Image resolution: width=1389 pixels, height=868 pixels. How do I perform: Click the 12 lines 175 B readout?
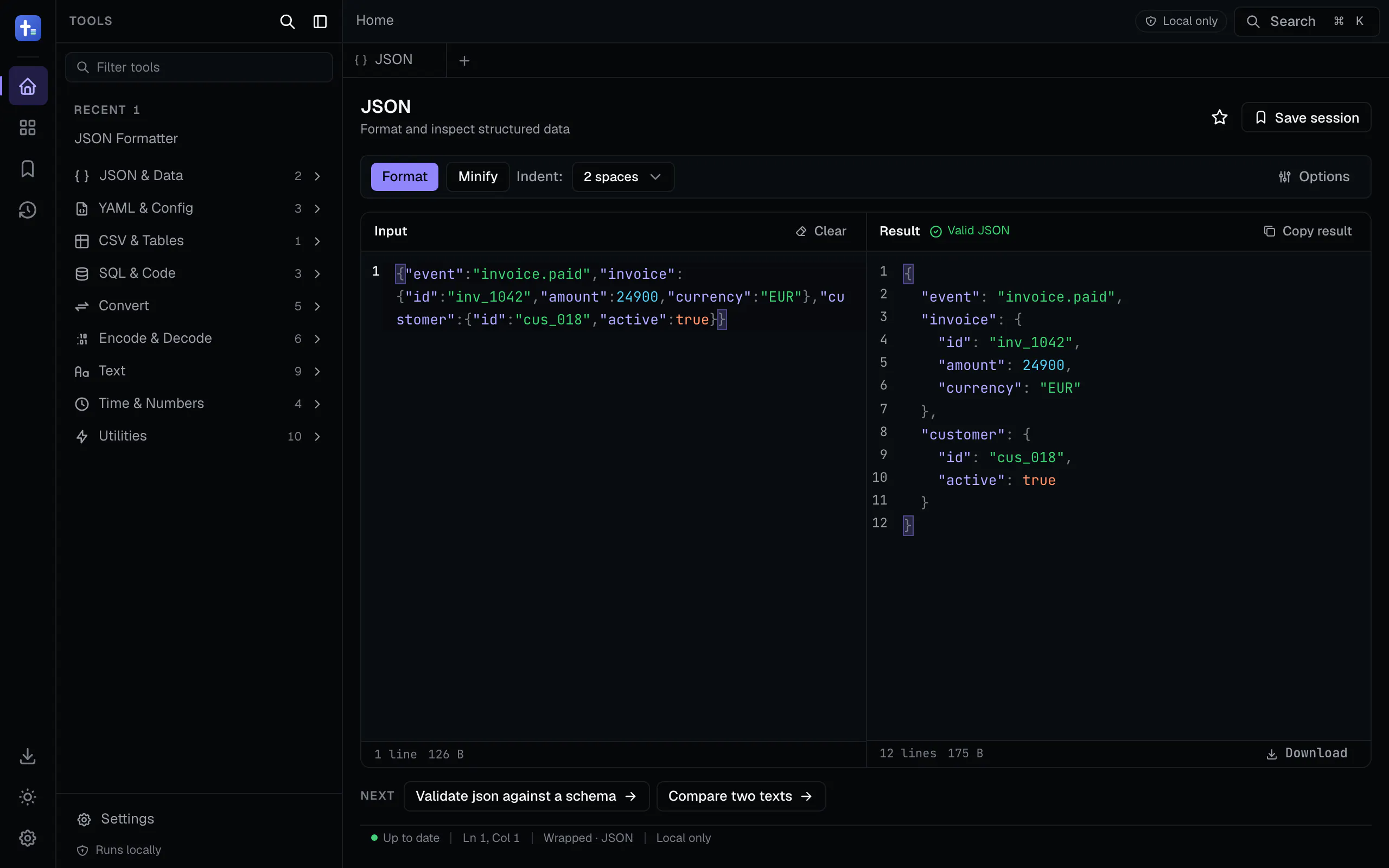(x=931, y=753)
